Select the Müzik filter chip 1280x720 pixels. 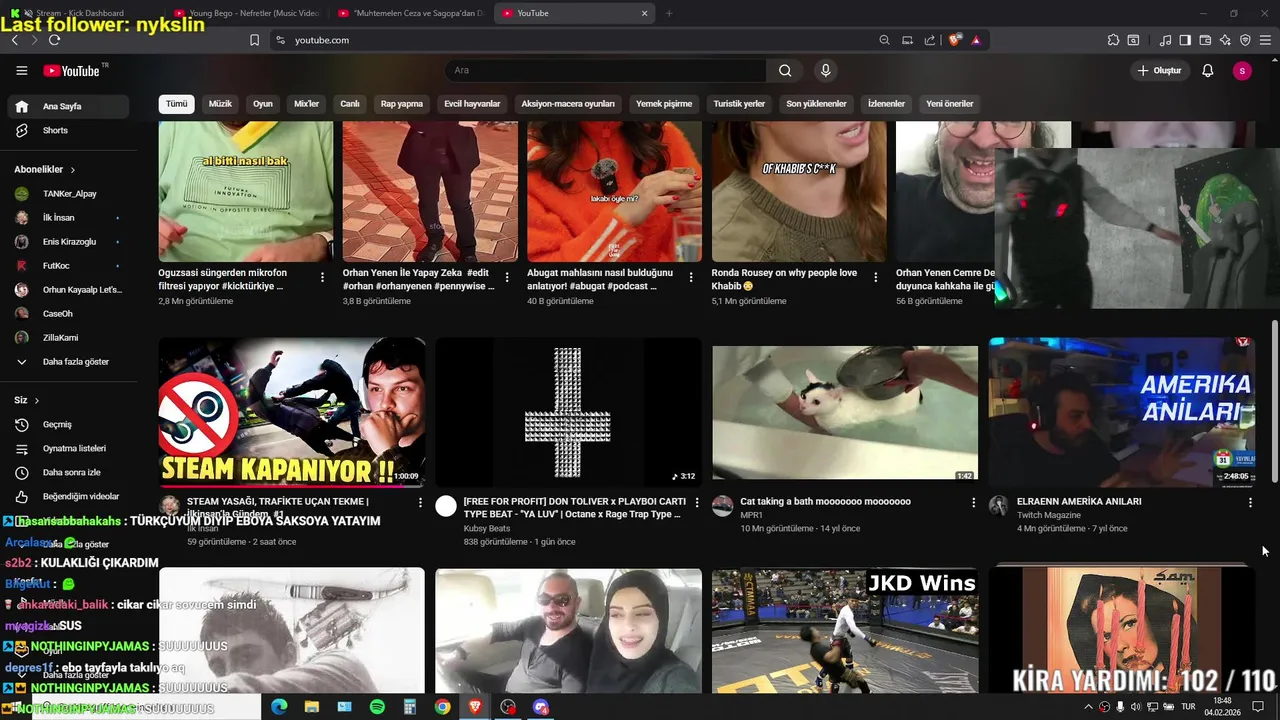pyautogui.click(x=220, y=104)
